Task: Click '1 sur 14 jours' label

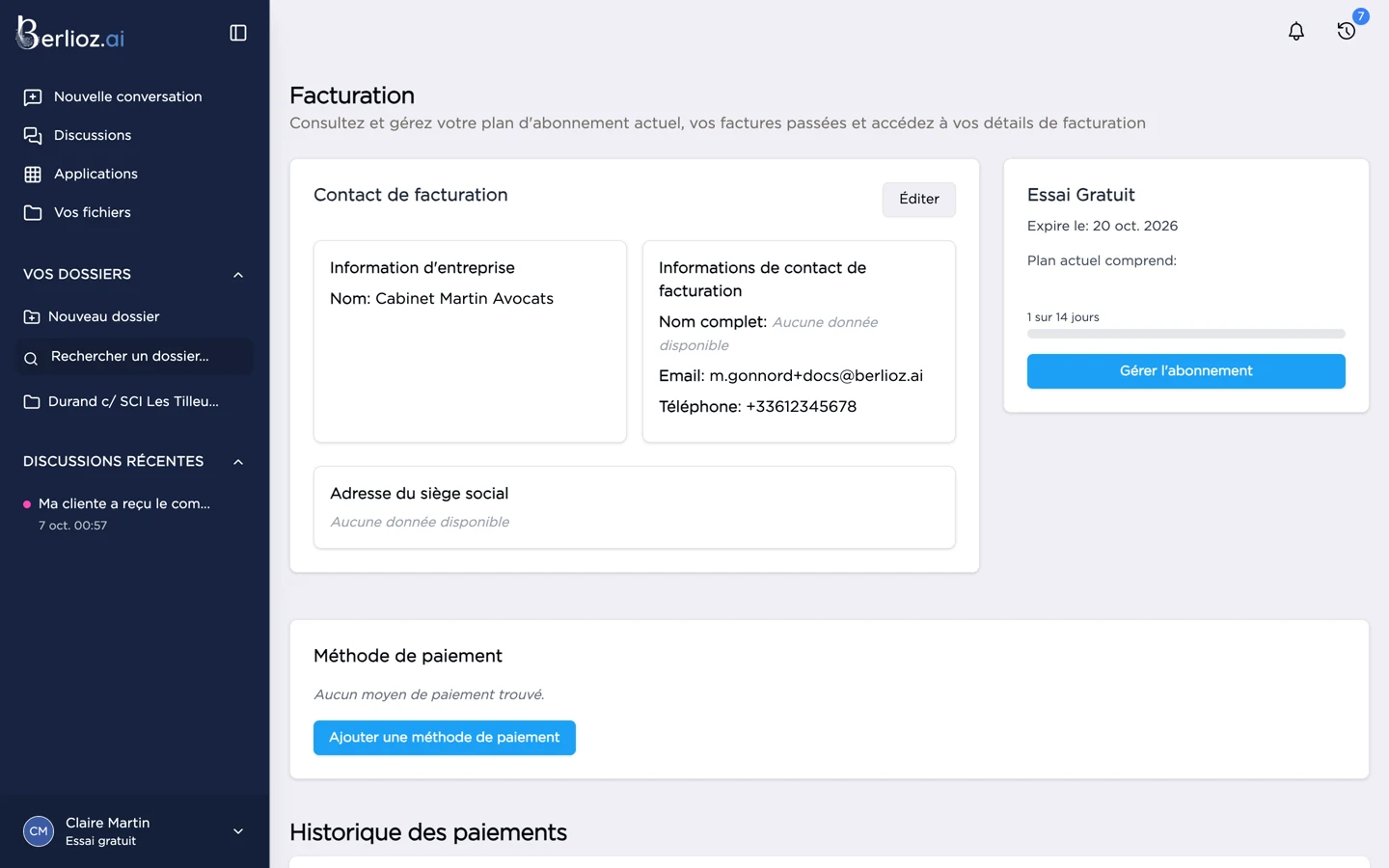Action: [x=1063, y=317]
